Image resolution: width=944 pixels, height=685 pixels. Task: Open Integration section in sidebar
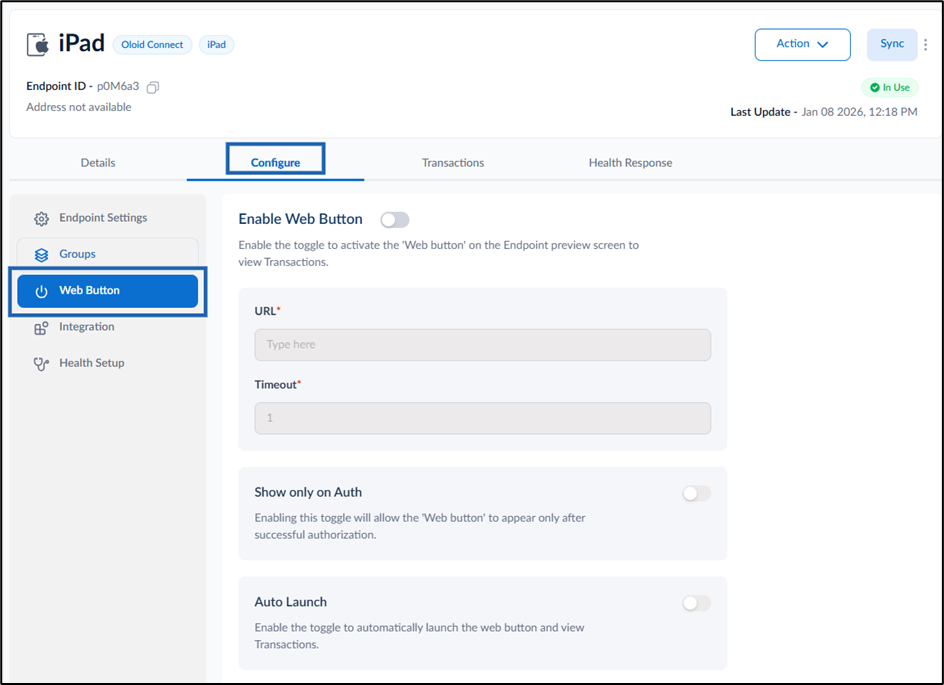(x=108, y=327)
